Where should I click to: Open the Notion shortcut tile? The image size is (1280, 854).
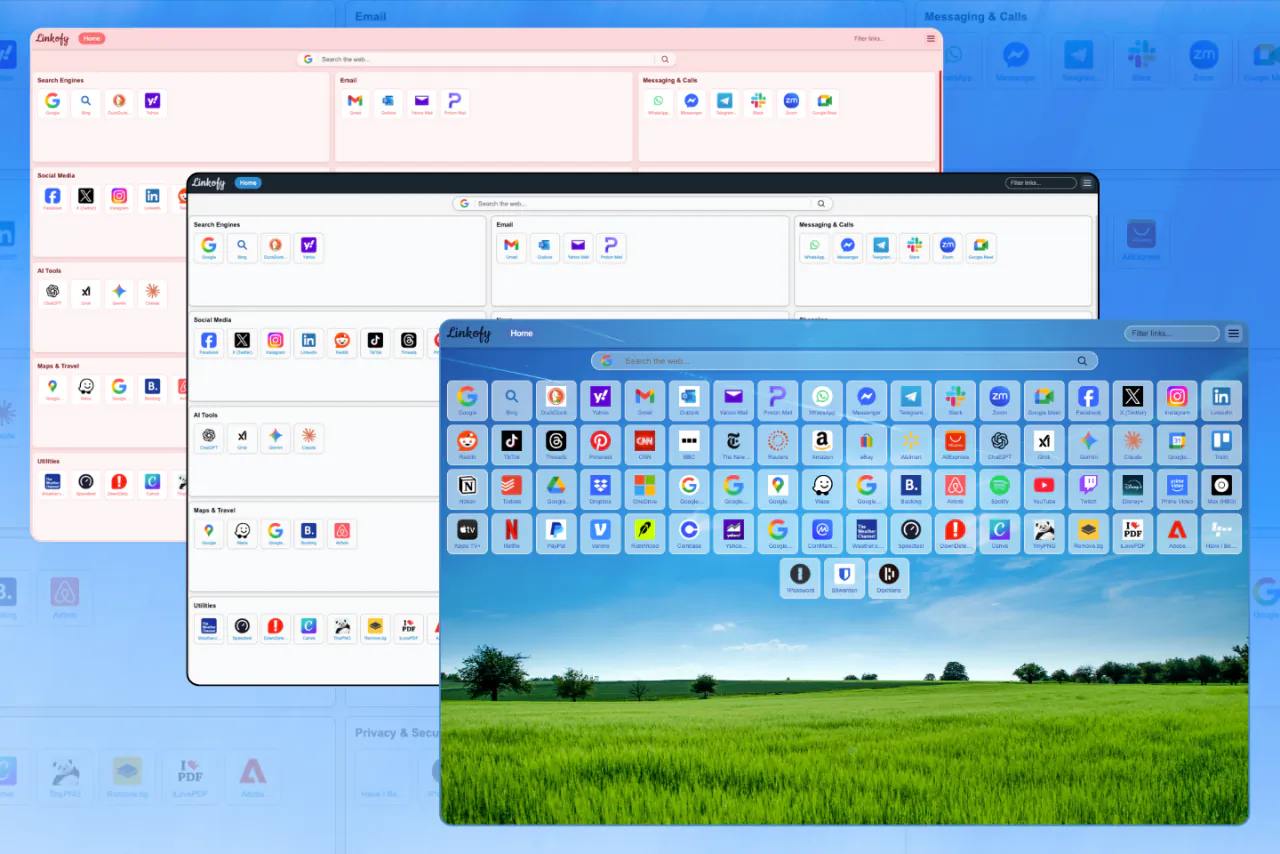[x=467, y=488]
